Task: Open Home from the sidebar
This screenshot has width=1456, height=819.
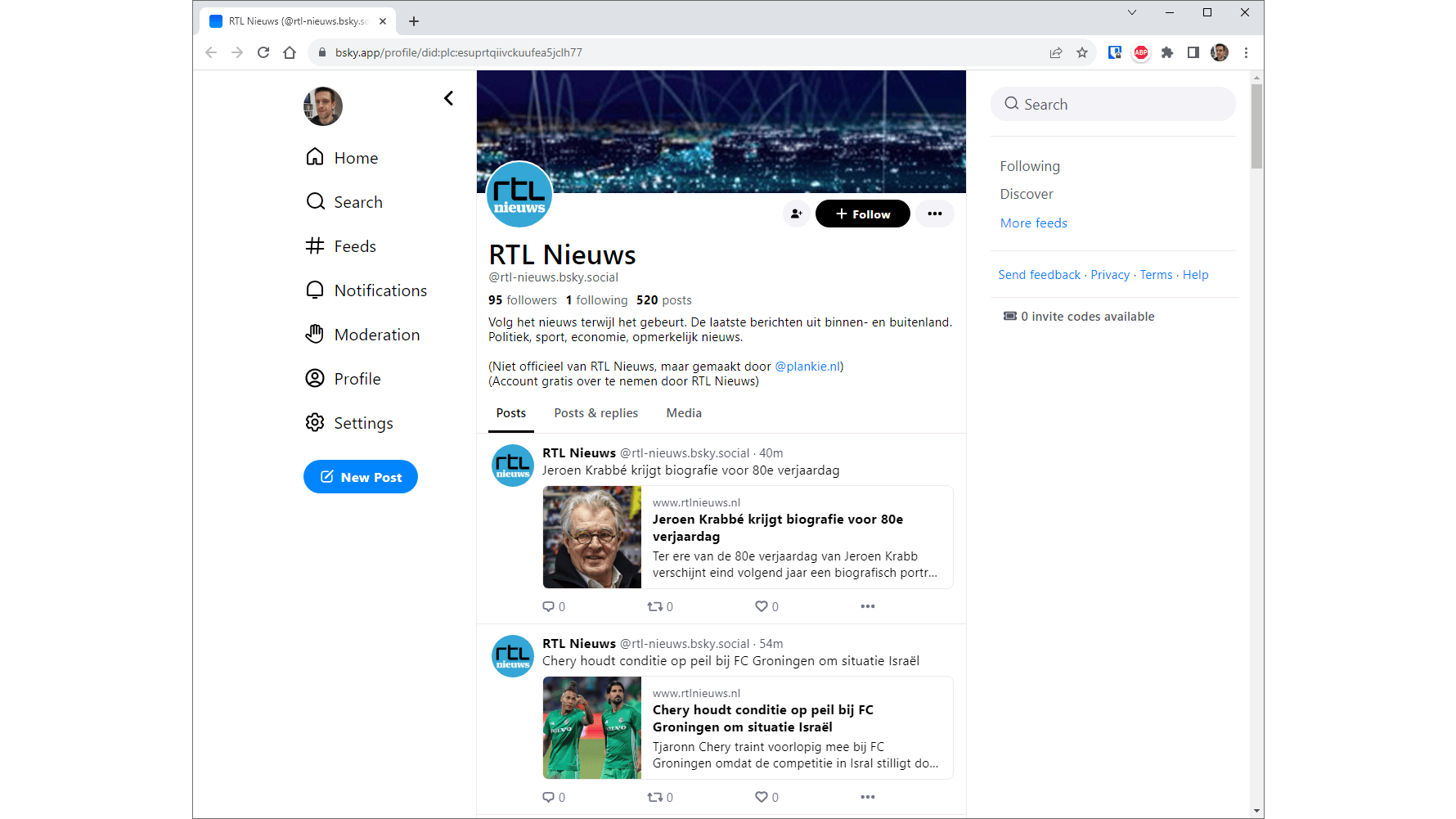Action: pos(341,158)
